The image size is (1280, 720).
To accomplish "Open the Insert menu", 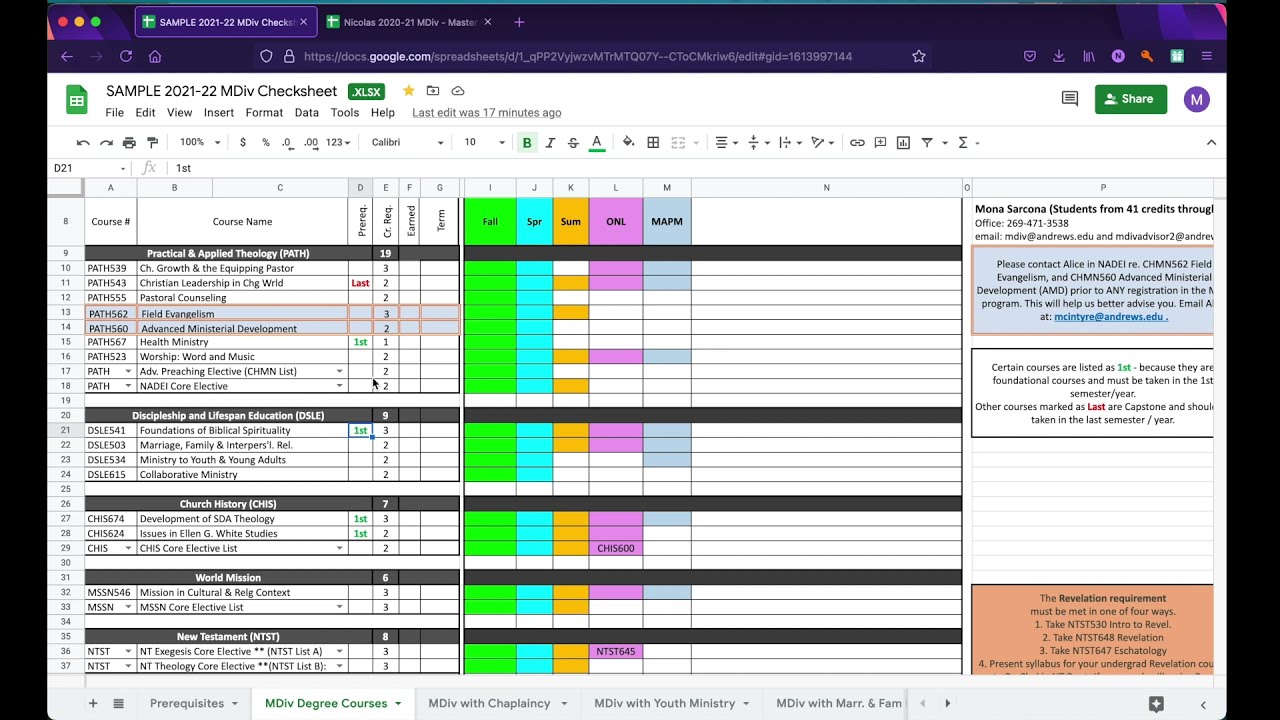I will 219,113.
